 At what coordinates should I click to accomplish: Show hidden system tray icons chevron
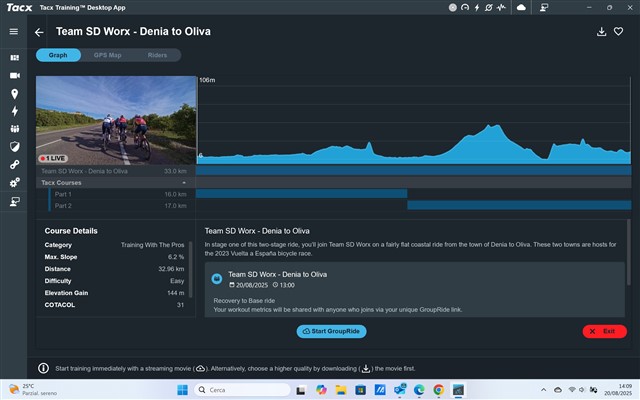click(543, 390)
